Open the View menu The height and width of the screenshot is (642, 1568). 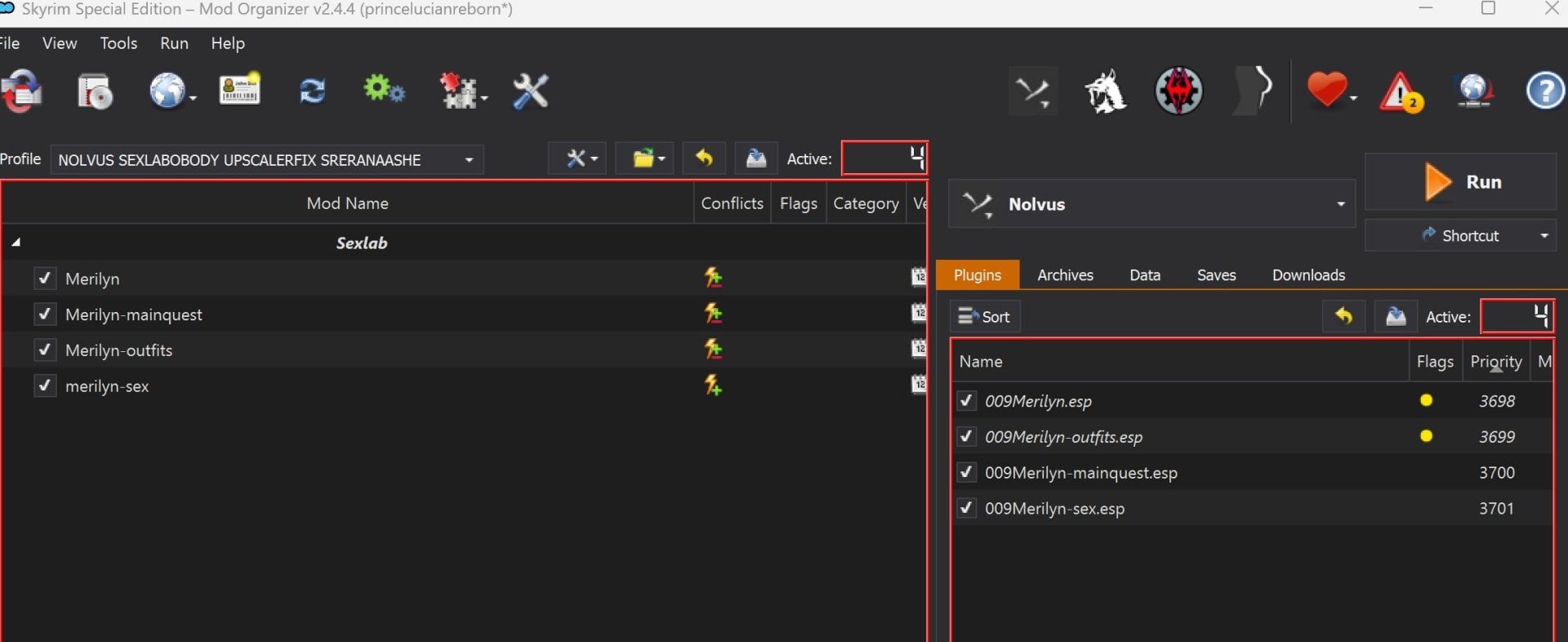pos(60,43)
